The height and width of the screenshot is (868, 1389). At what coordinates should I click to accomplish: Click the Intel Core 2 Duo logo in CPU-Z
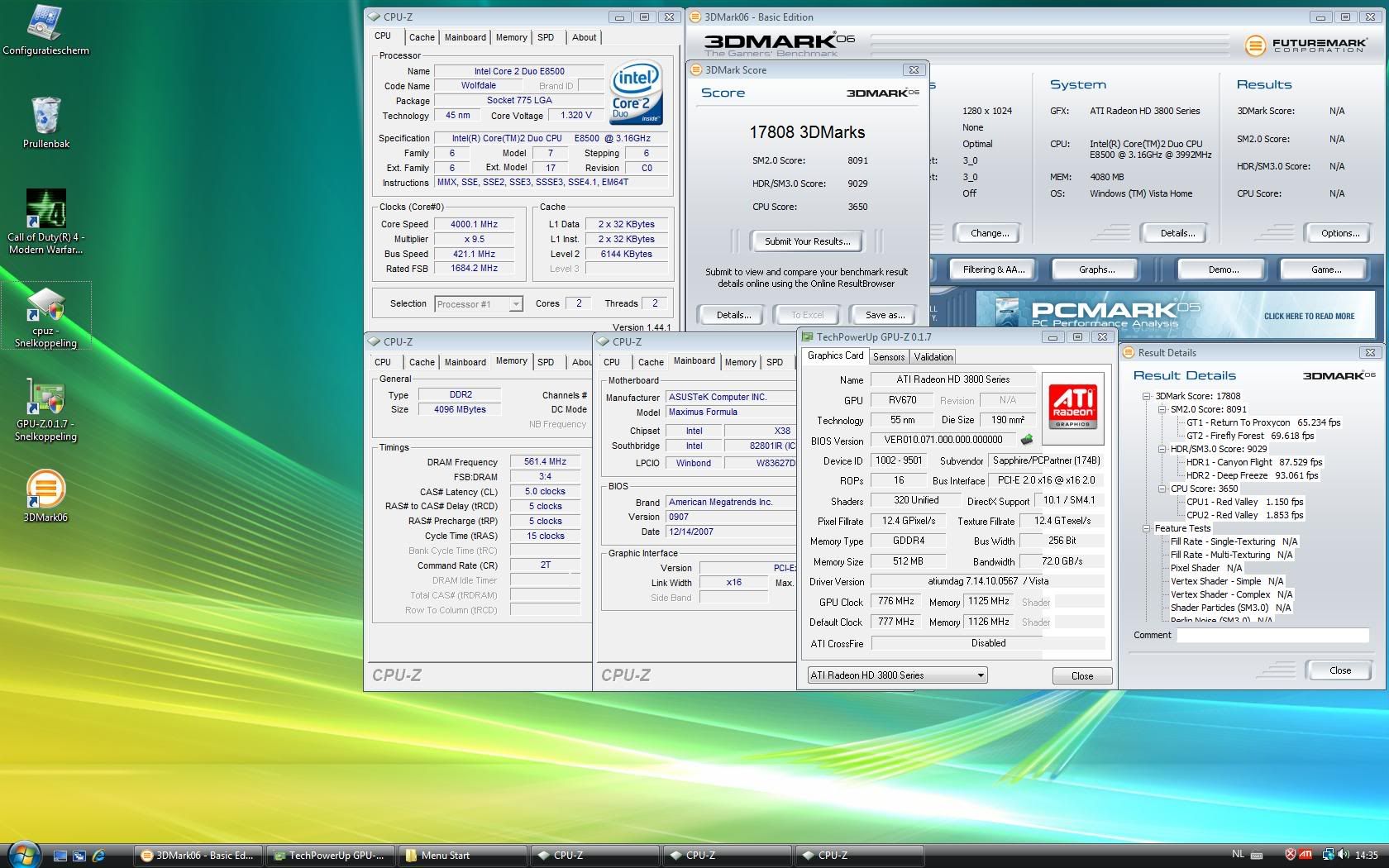(x=636, y=93)
